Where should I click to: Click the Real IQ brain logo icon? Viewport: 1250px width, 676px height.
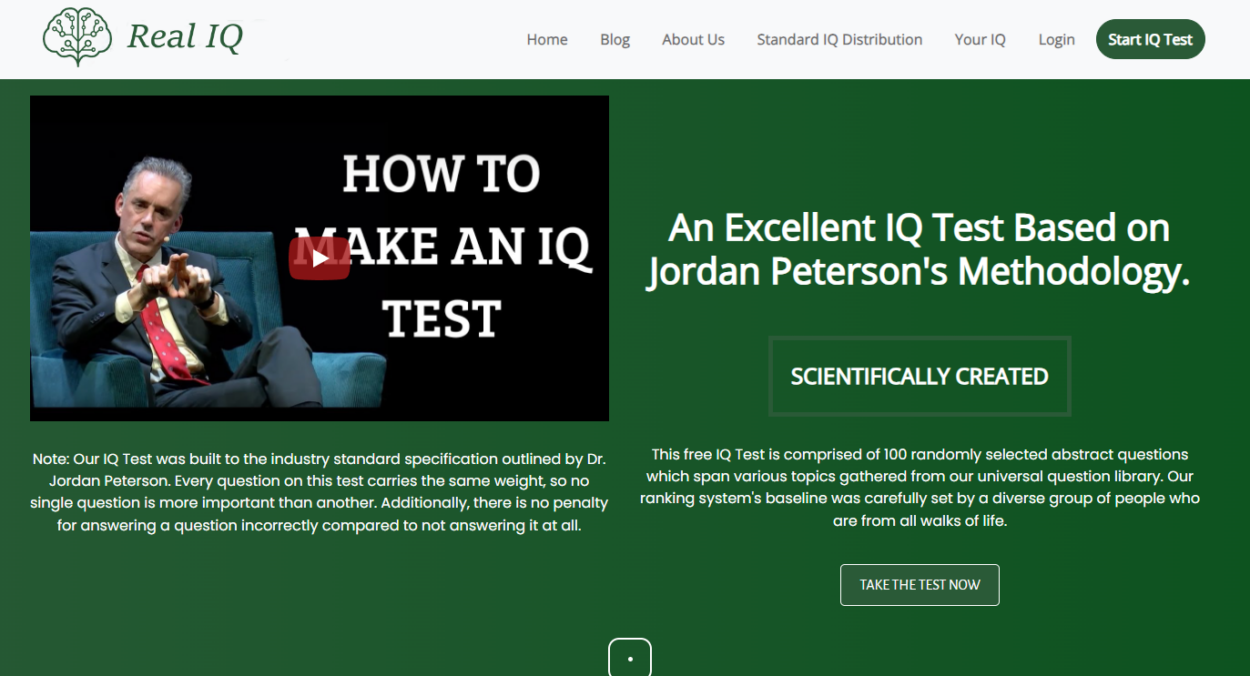(x=77, y=37)
